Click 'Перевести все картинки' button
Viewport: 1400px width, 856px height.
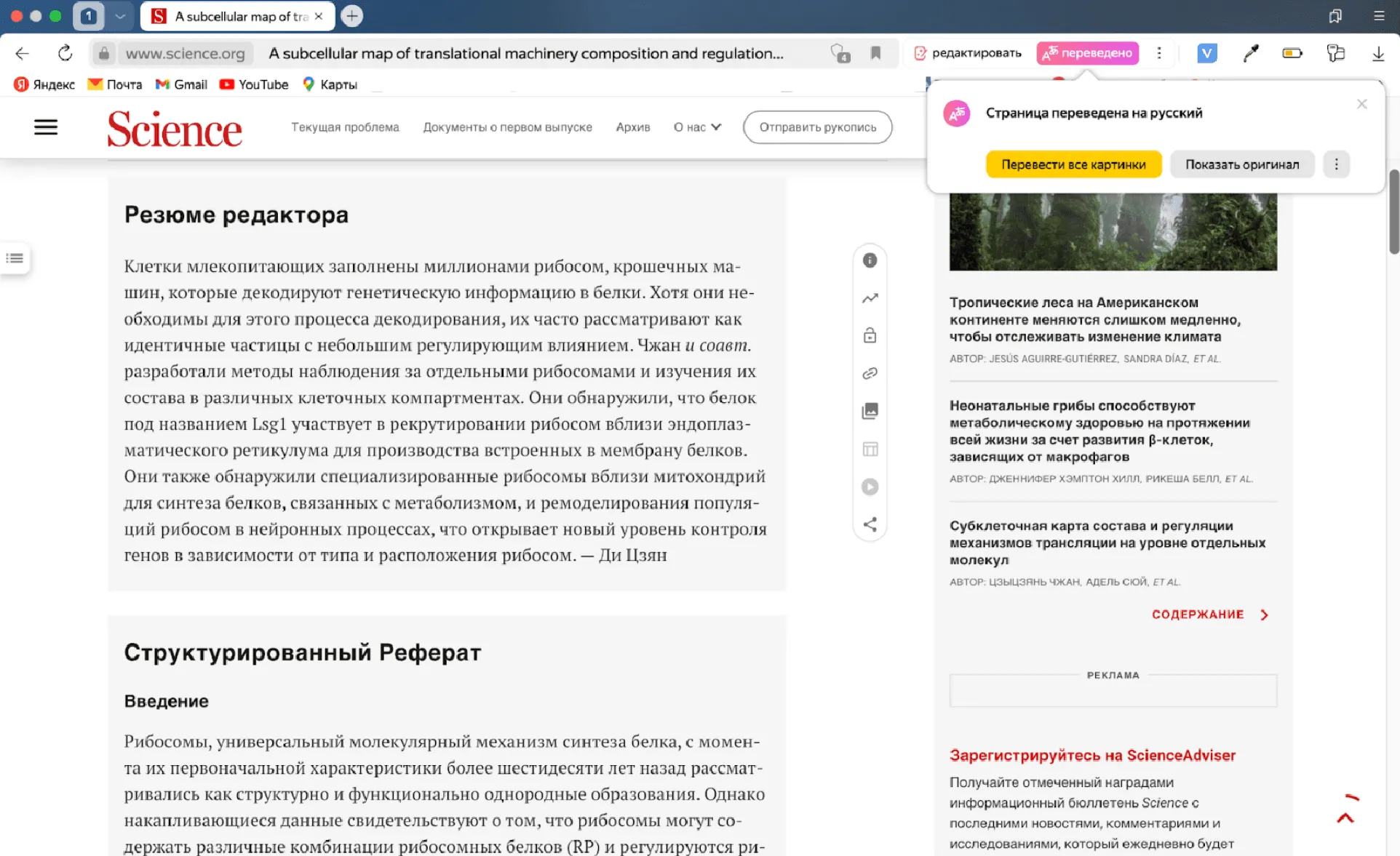click(x=1073, y=164)
